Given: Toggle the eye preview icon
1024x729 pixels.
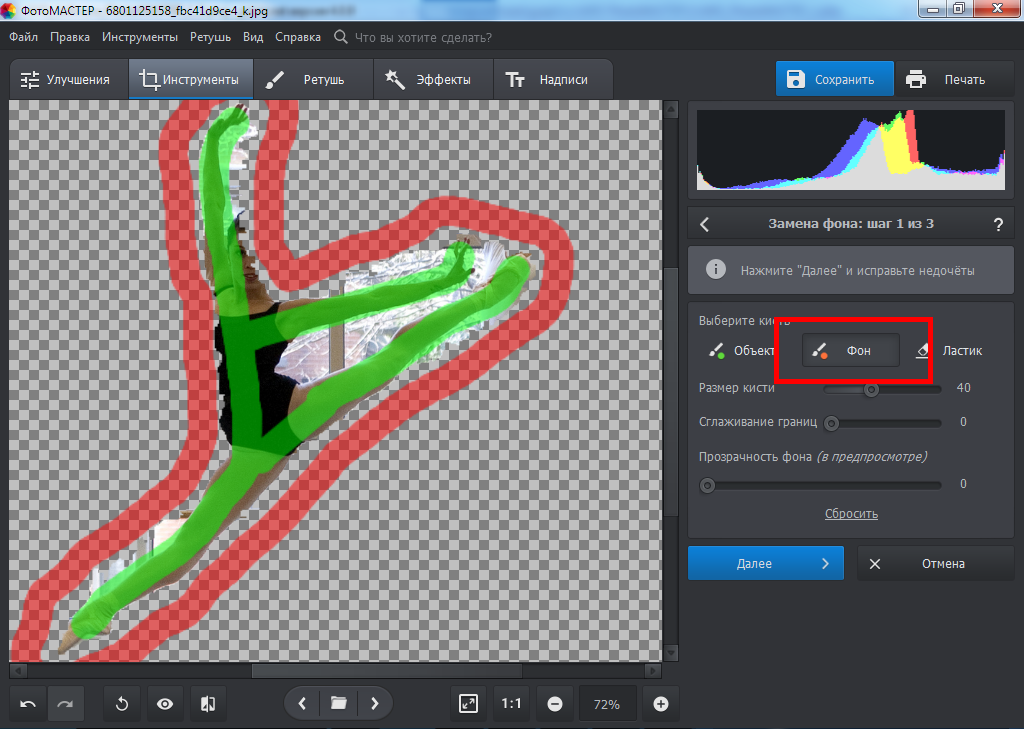Looking at the screenshot, I should (165, 704).
